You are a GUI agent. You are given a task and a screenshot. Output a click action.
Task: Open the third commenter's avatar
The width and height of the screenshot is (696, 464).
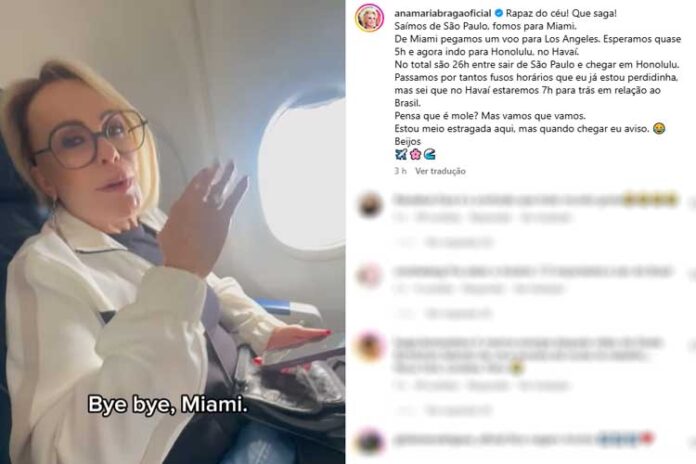coord(370,347)
